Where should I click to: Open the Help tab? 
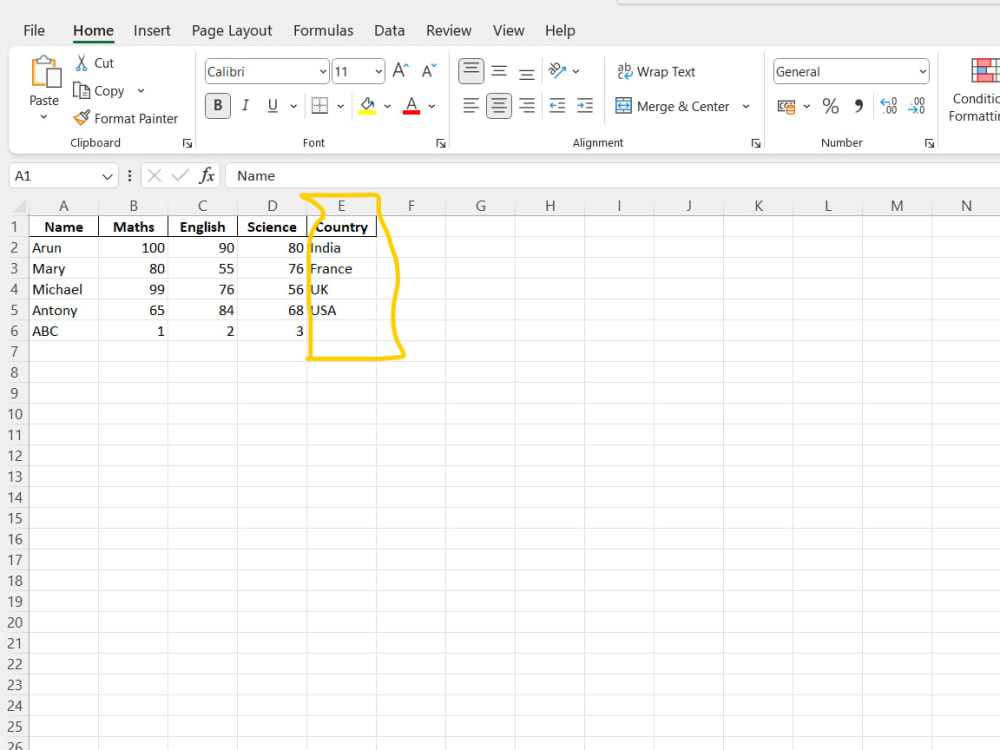tap(560, 31)
